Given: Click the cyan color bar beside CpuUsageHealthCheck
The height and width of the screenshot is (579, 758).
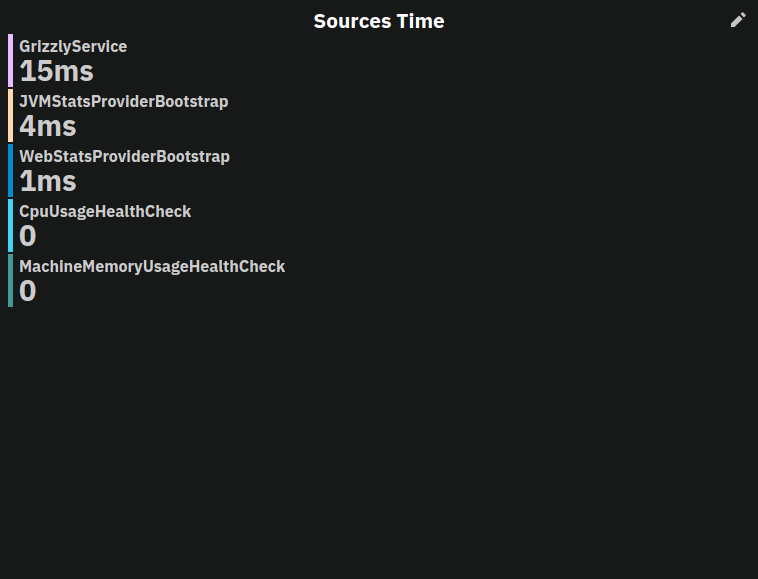Looking at the screenshot, I should coord(10,225).
